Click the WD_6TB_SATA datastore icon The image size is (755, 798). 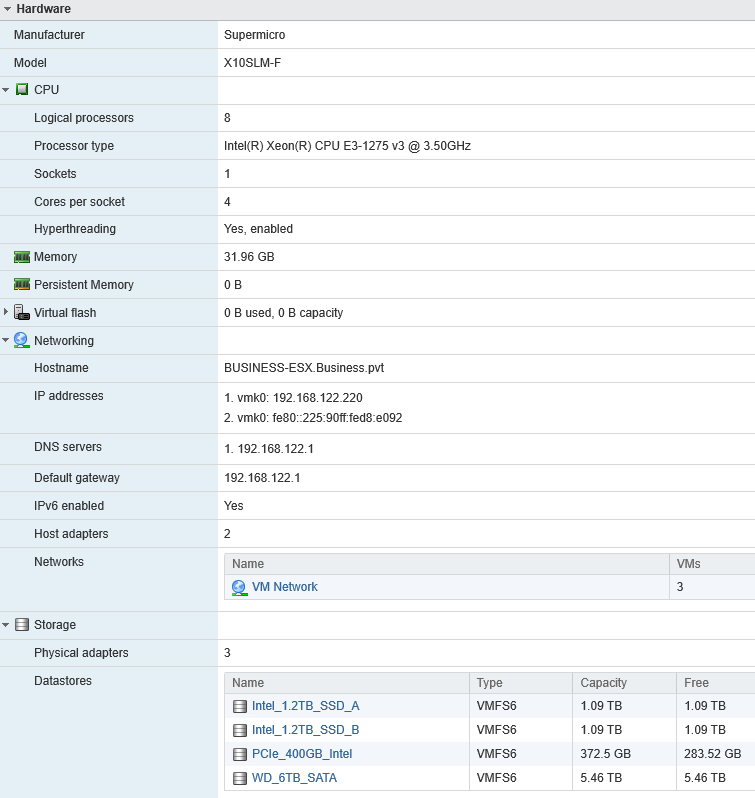239,778
